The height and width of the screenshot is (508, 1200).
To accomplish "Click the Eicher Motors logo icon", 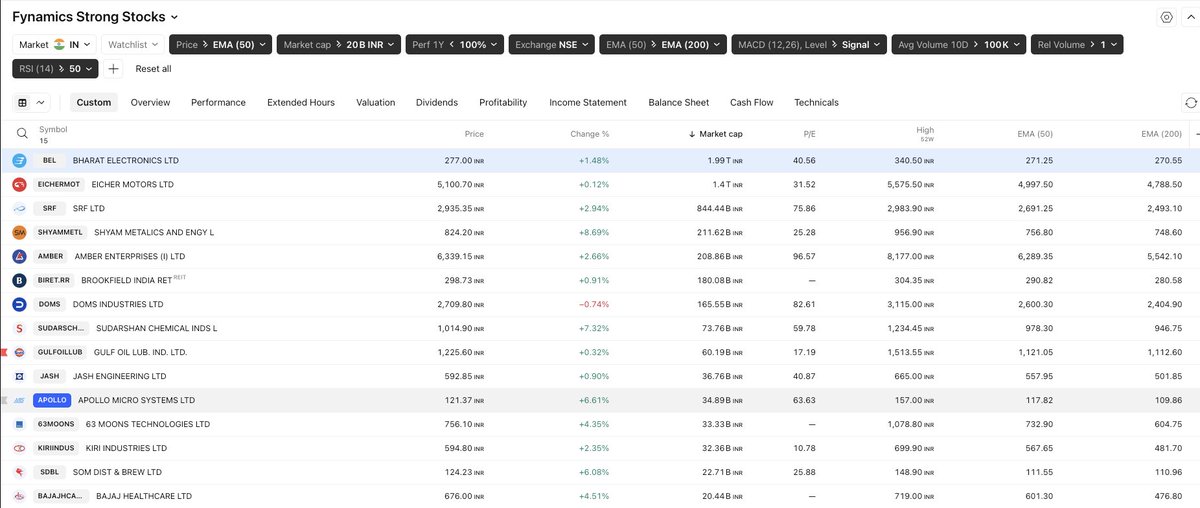I will coord(19,184).
